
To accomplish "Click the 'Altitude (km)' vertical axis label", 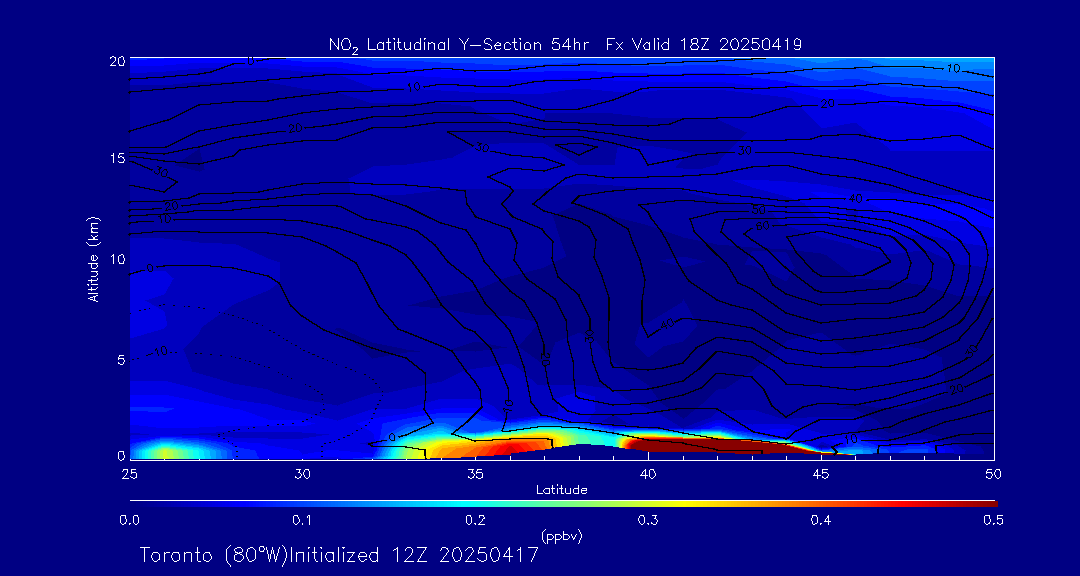I will point(92,258).
